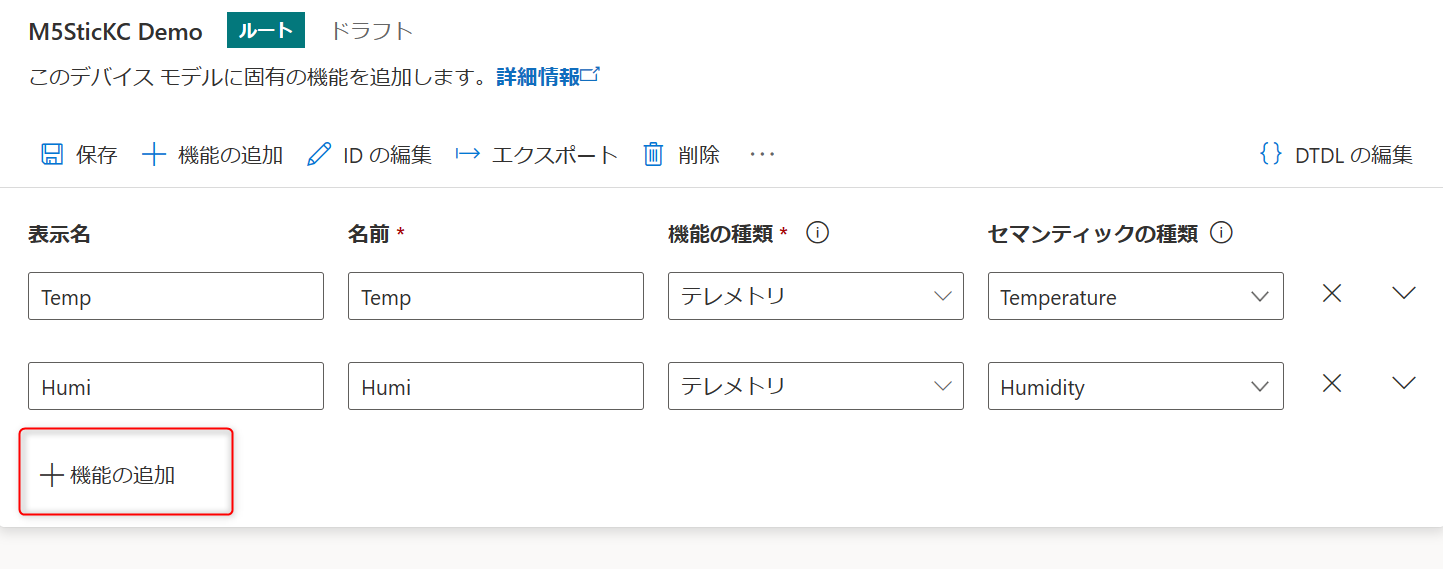Open the more options ellipsis menu
Screen dimensions: 1443x569
762,154
